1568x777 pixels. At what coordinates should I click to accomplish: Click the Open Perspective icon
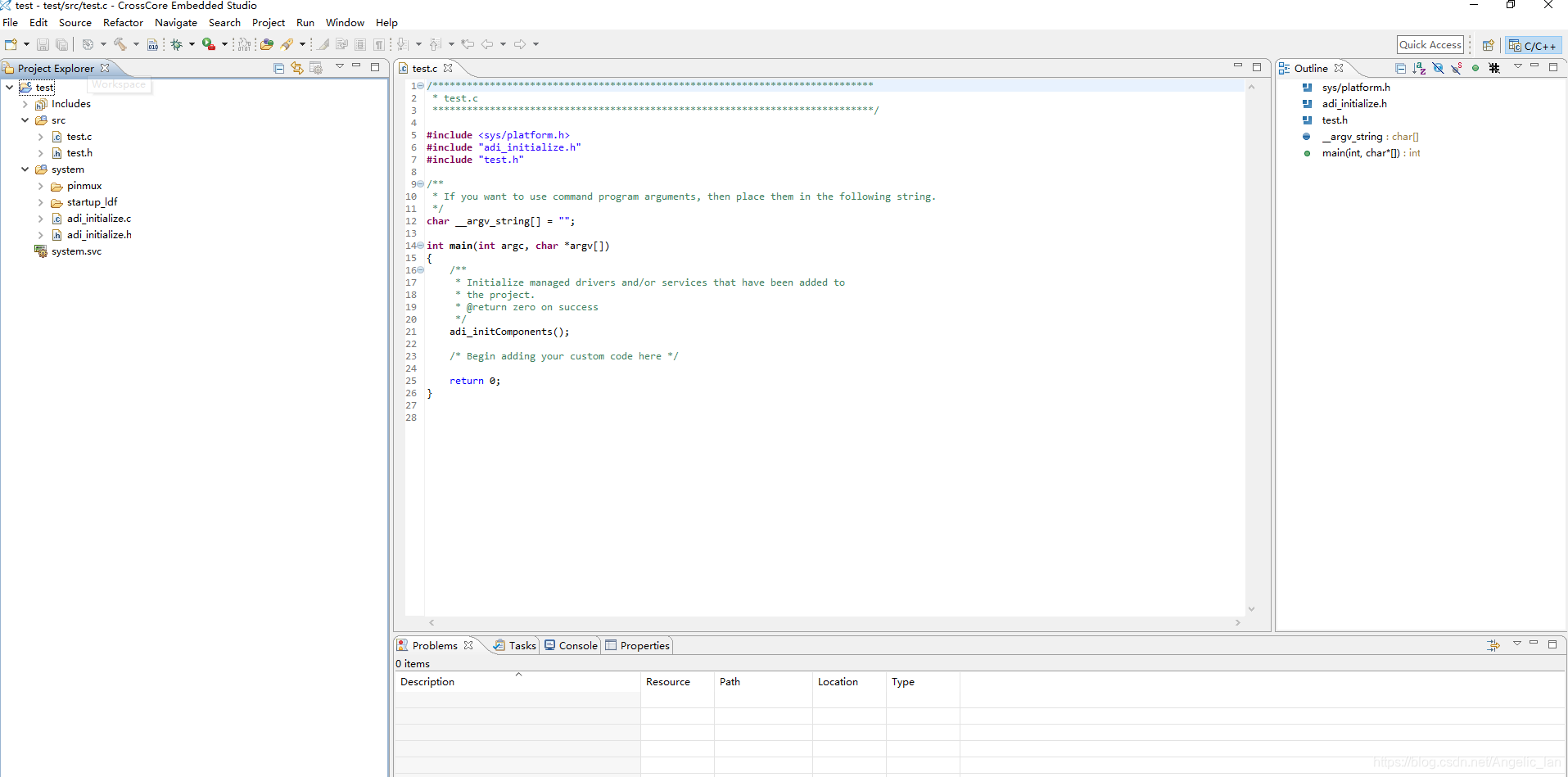(x=1489, y=45)
